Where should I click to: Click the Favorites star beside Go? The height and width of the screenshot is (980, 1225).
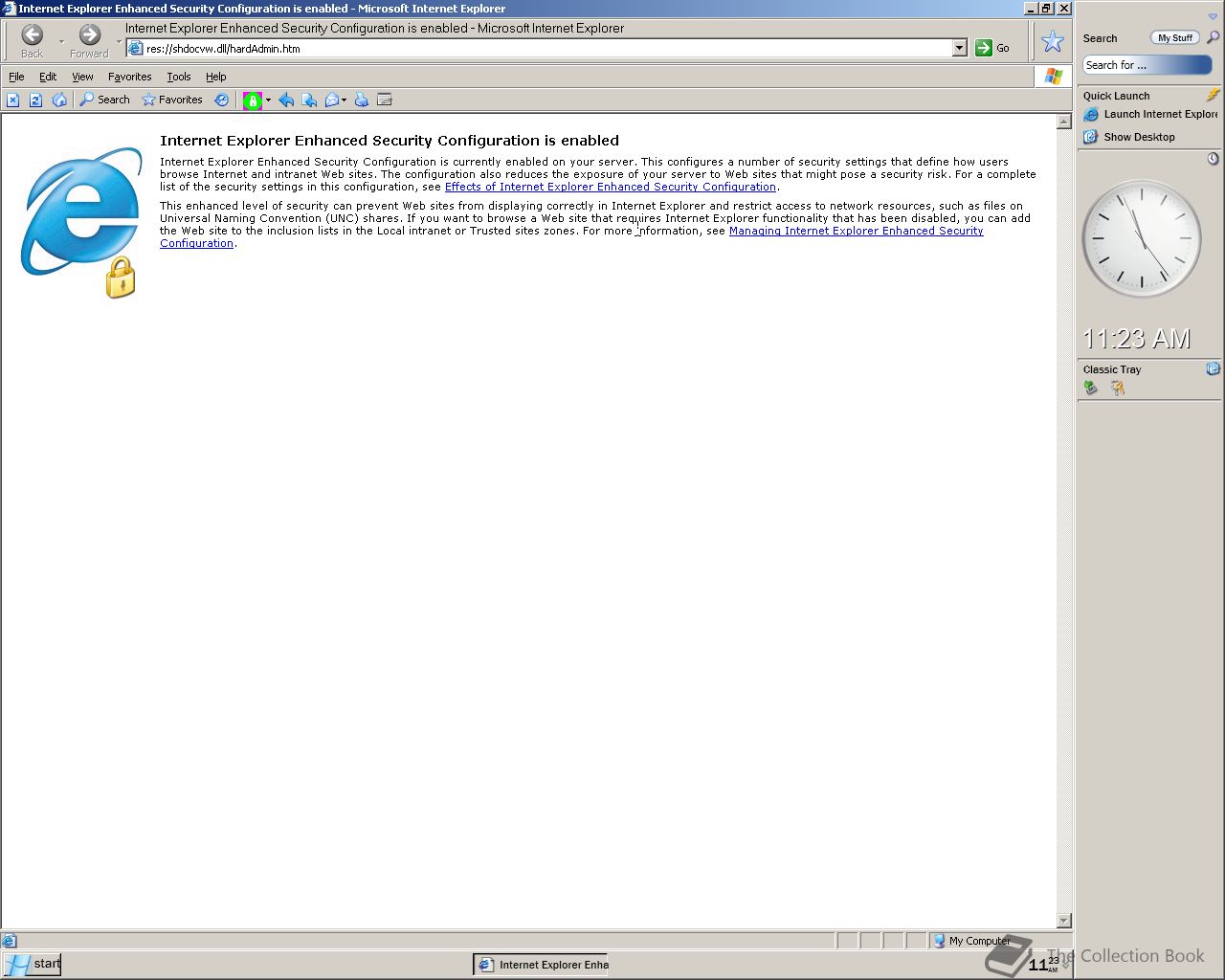pyautogui.click(x=1053, y=41)
